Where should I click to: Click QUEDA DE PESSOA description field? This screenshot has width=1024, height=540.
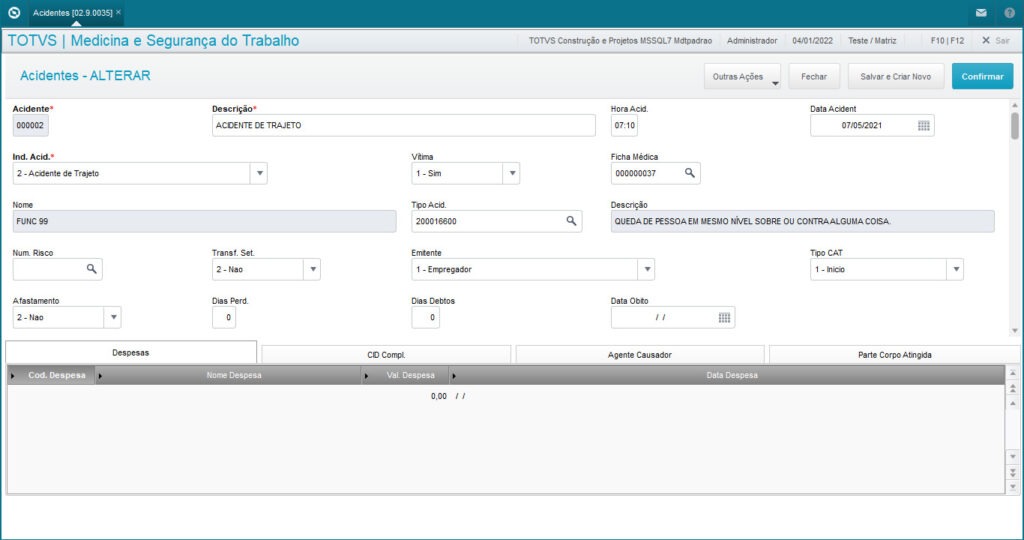pos(803,221)
